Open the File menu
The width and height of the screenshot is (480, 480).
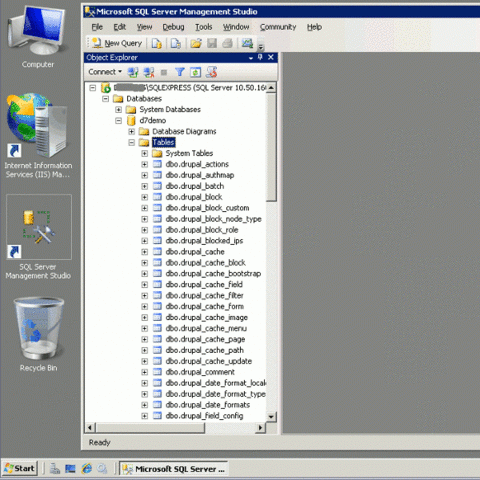coord(97,27)
